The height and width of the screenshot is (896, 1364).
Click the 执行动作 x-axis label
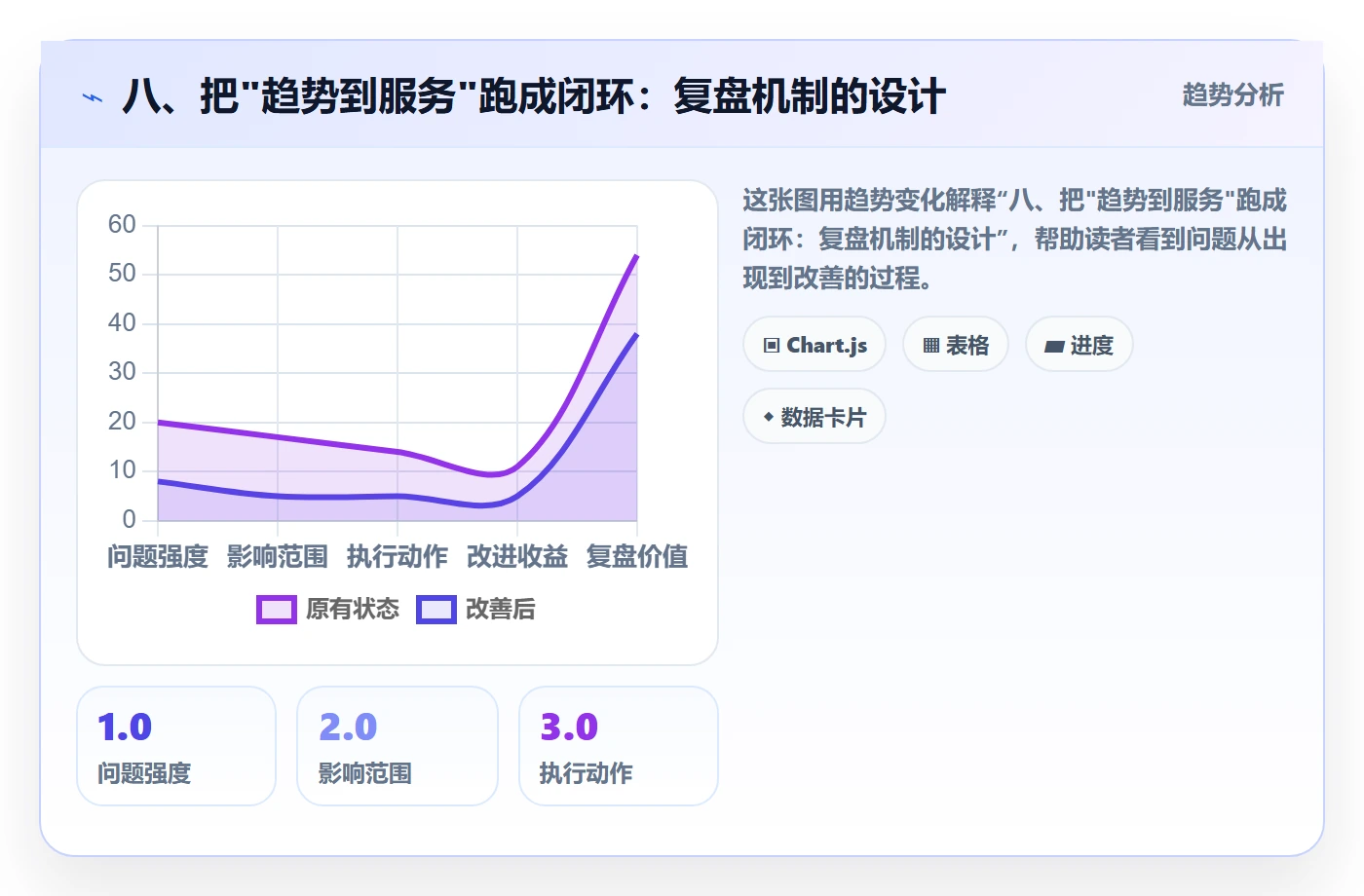[x=398, y=557]
